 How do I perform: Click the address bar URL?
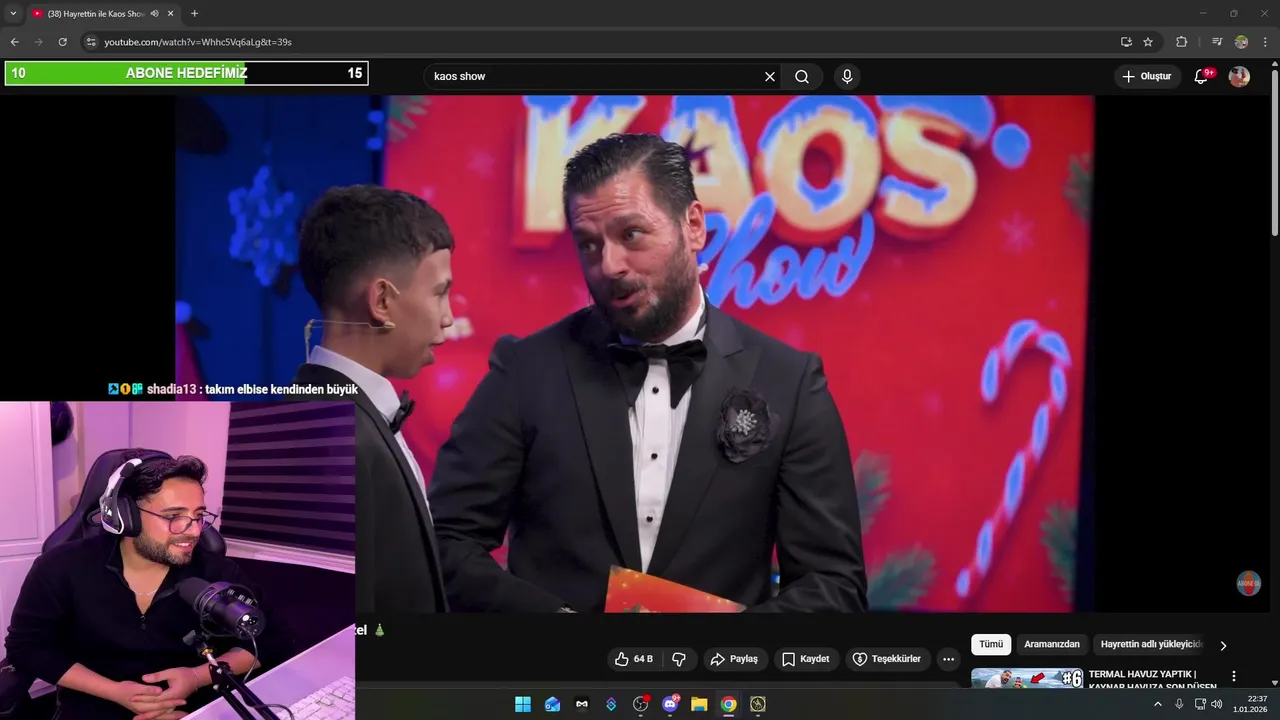pyautogui.click(x=198, y=42)
